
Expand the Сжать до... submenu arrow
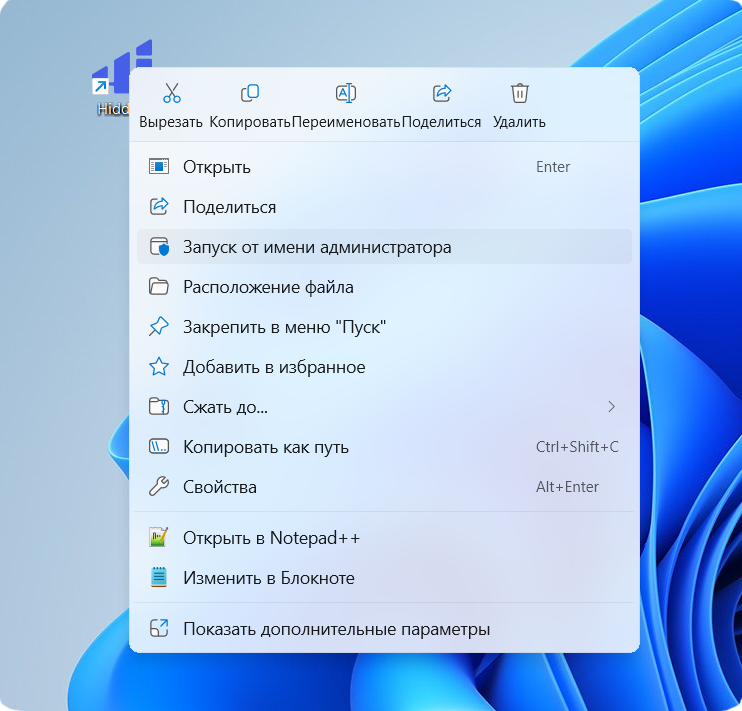coord(611,407)
